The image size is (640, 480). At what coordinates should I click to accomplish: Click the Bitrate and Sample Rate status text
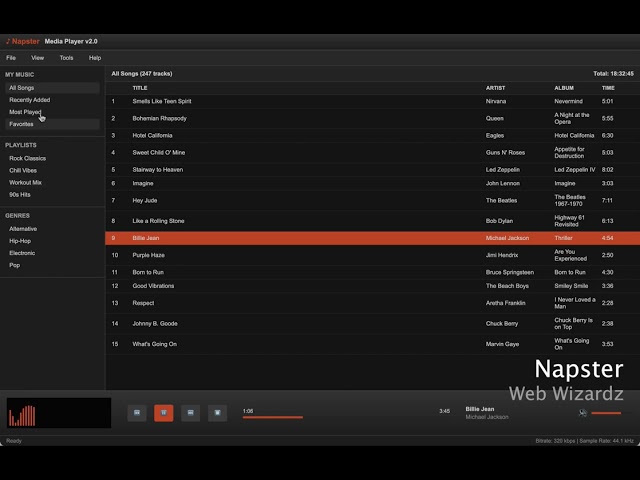tap(584, 441)
